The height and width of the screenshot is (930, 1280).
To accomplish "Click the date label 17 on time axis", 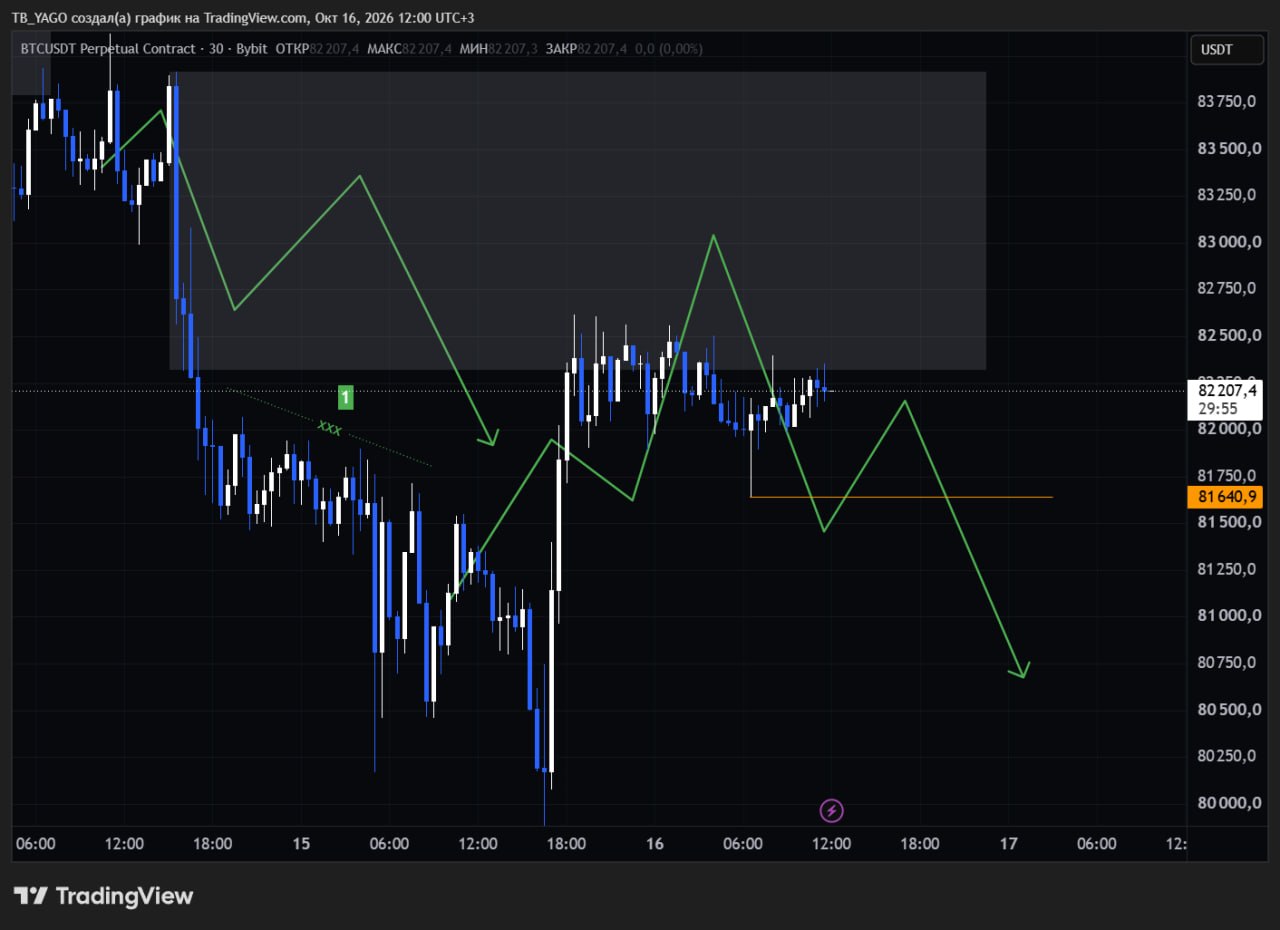I will pos(1008,844).
